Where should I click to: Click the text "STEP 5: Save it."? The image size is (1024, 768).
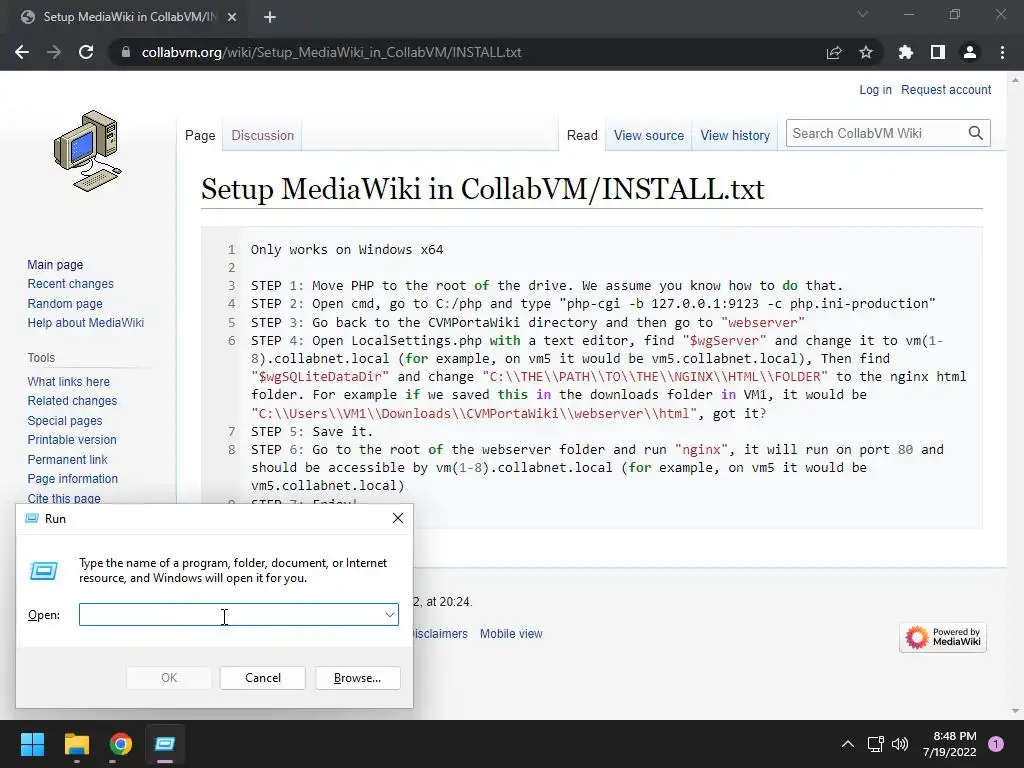click(312, 431)
